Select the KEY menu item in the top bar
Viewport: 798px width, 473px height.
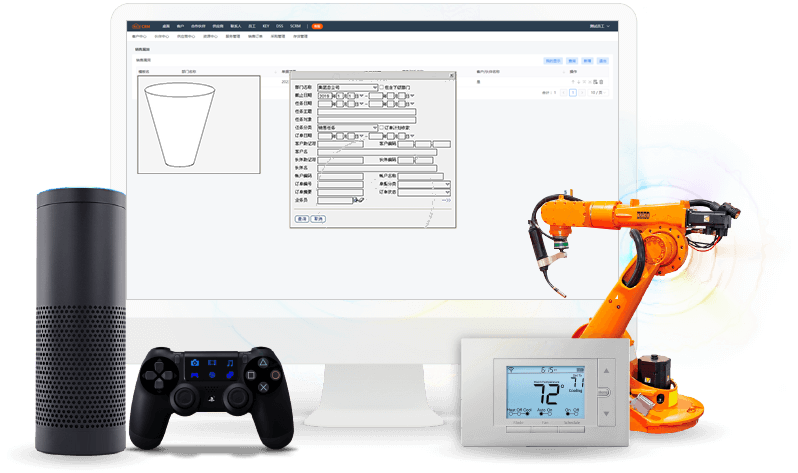[265, 24]
